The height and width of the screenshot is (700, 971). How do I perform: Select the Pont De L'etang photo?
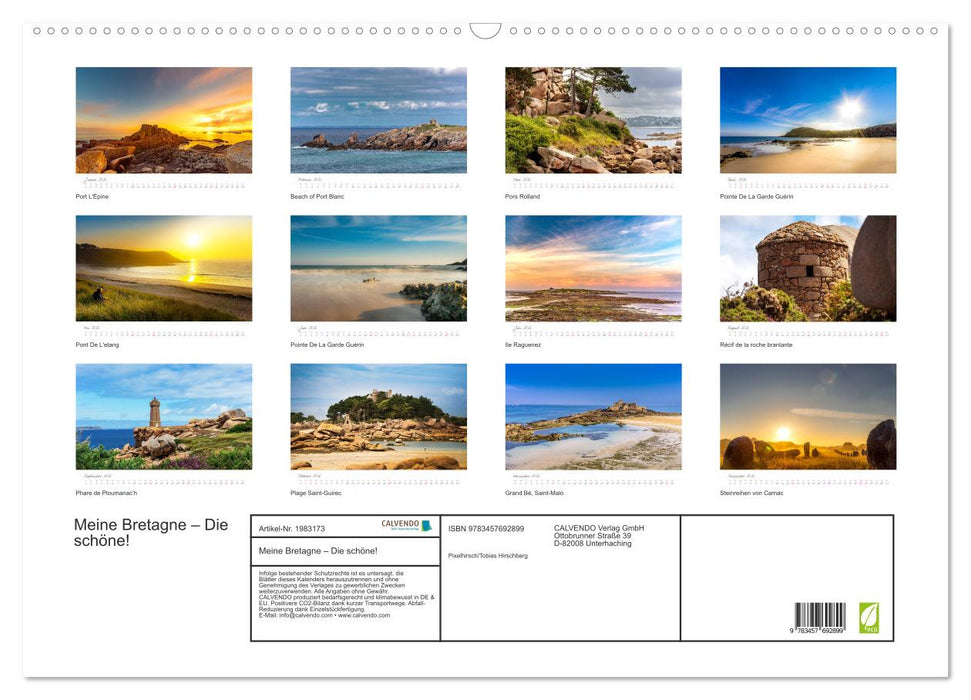(163, 267)
